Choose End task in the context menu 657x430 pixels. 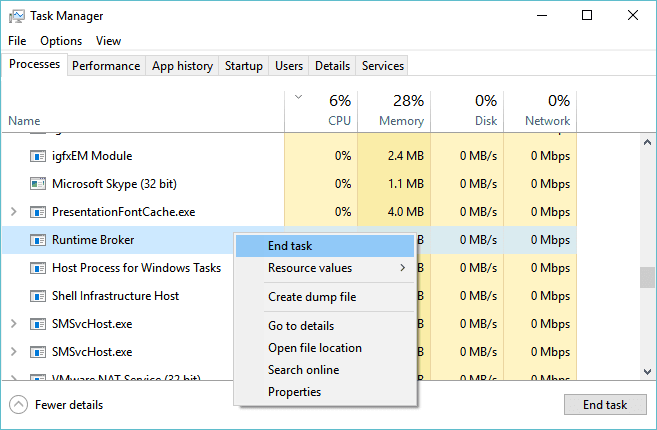tap(325, 246)
